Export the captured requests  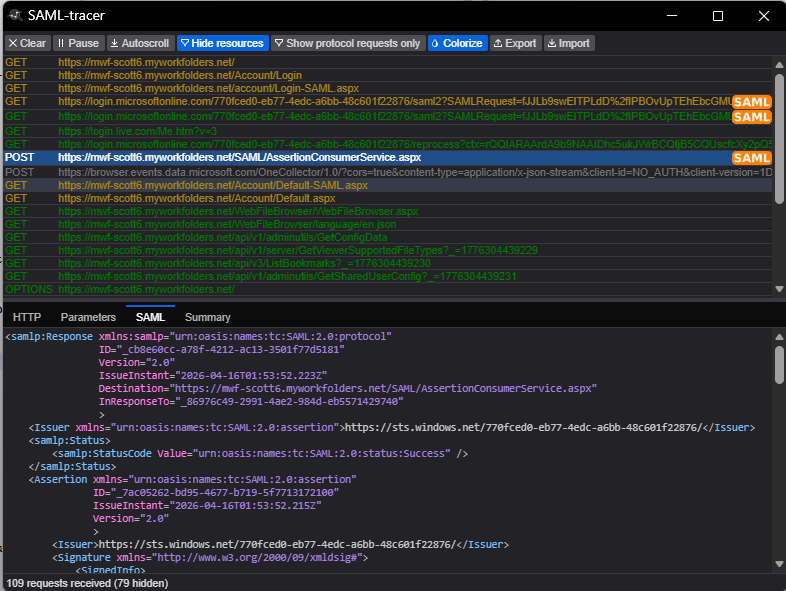pos(514,43)
